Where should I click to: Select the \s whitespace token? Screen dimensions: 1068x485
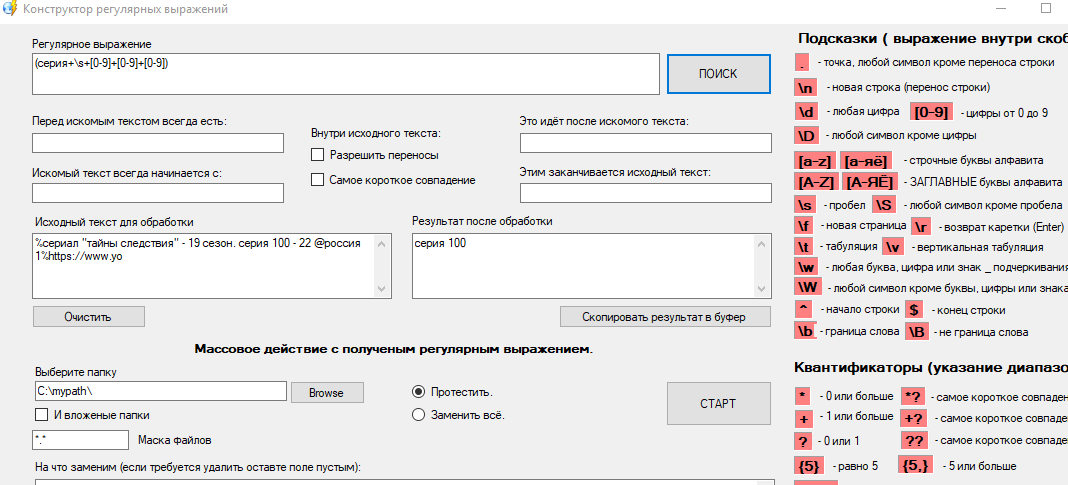(806, 204)
